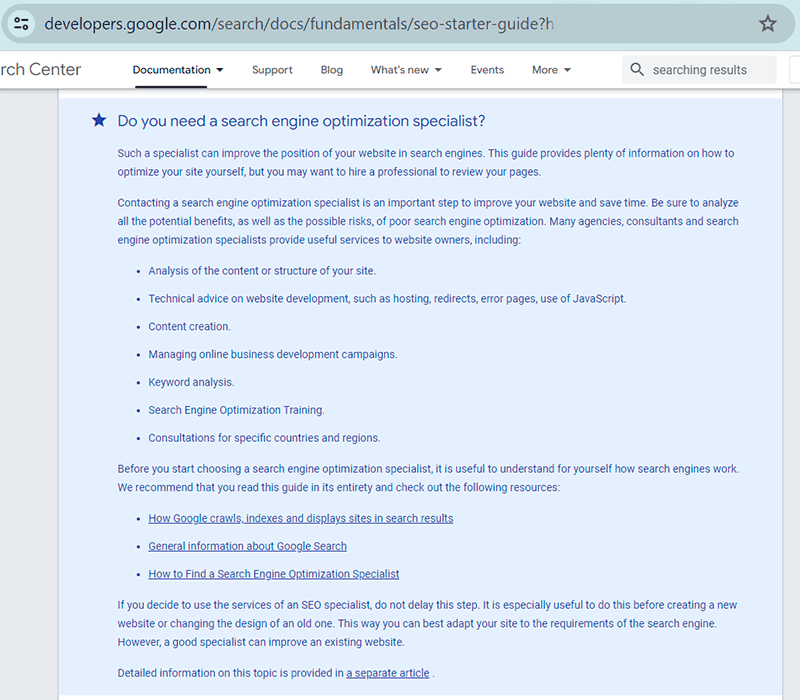
Task: Select the What's new menu label
Action: (x=399, y=70)
